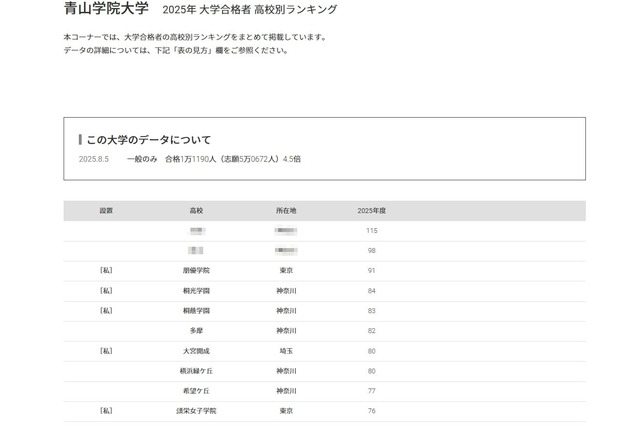Click 神奈川 in the 横浜緑ケ丘 row
This screenshot has width=640, height=426.
pos(286,371)
